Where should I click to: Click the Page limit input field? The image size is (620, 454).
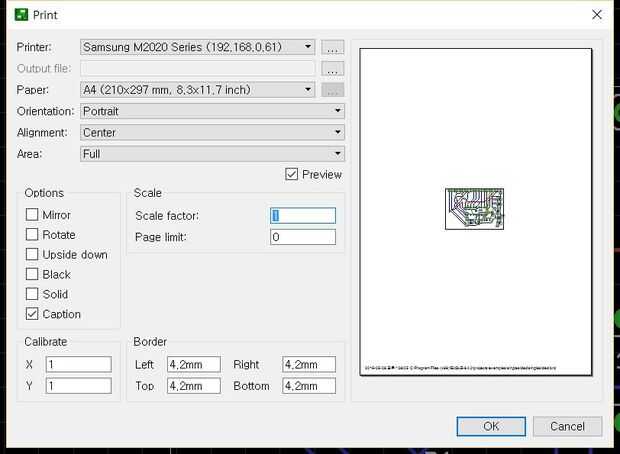pos(303,237)
